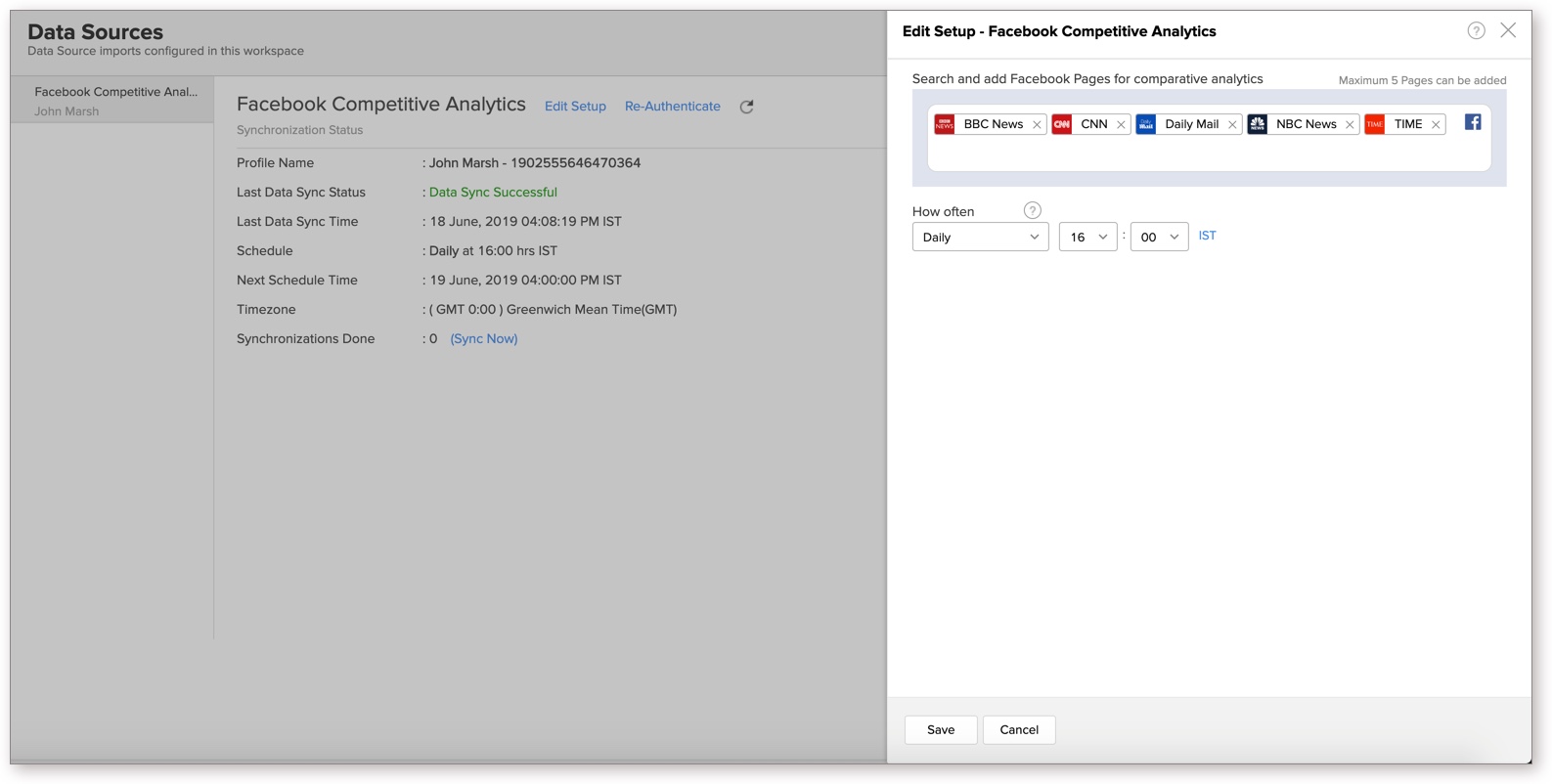Click the Re-Authenticate link
1552x784 pixels.
tap(672, 107)
